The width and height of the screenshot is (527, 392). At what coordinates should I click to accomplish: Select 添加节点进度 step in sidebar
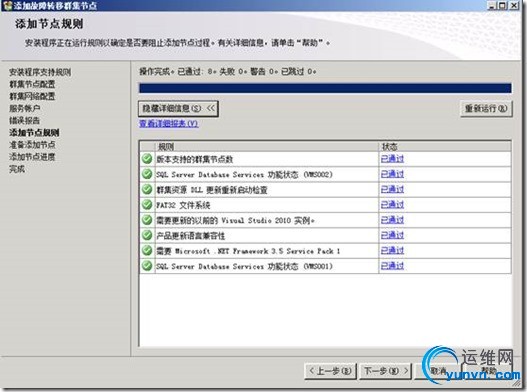click(x=32, y=157)
